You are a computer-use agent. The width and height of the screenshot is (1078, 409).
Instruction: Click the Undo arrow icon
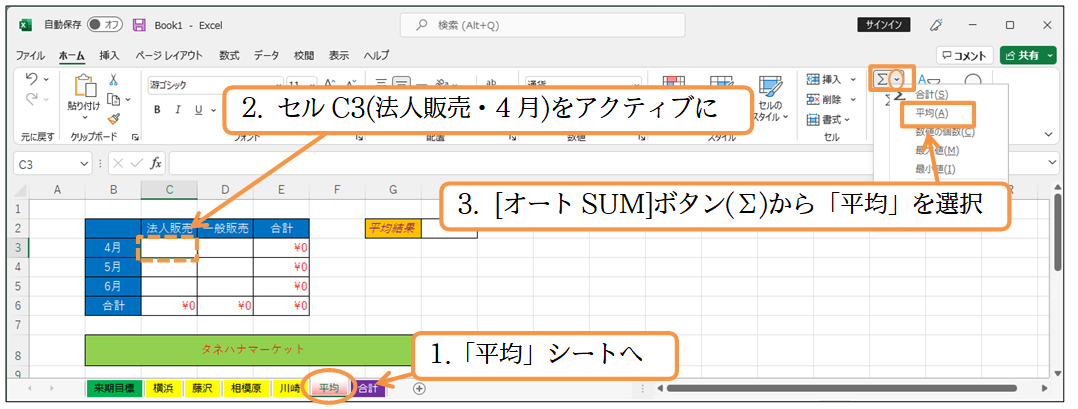[x=32, y=78]
